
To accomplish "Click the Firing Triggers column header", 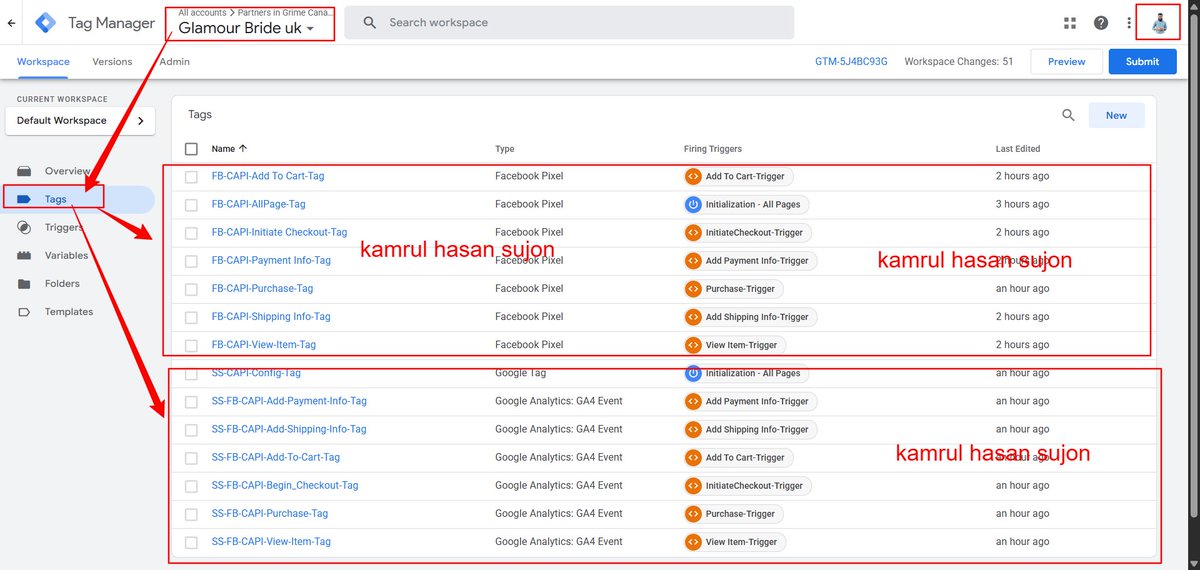I will coord(713,149).
